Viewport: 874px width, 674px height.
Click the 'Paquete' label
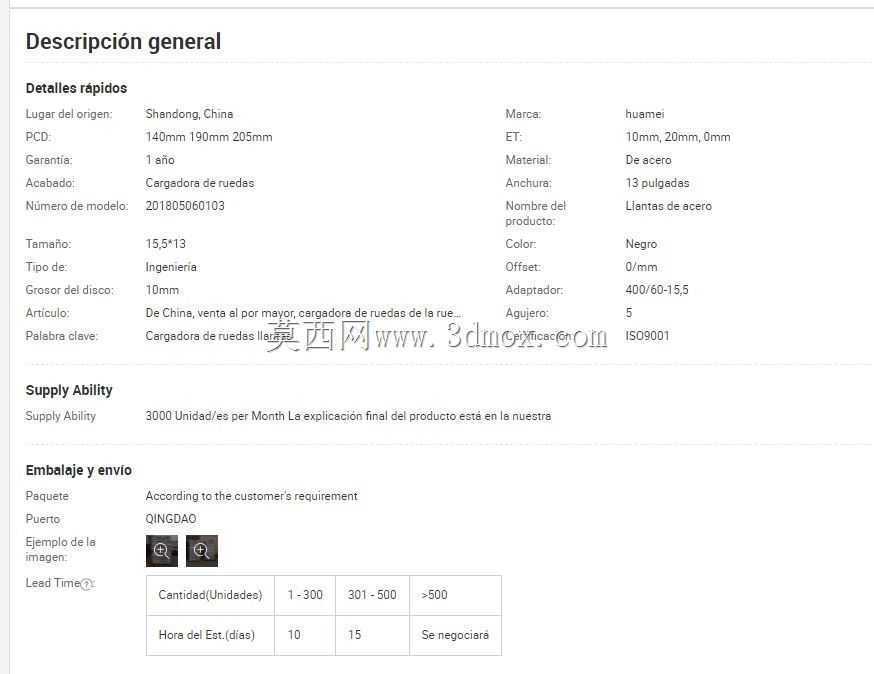[x=47, y=496]
